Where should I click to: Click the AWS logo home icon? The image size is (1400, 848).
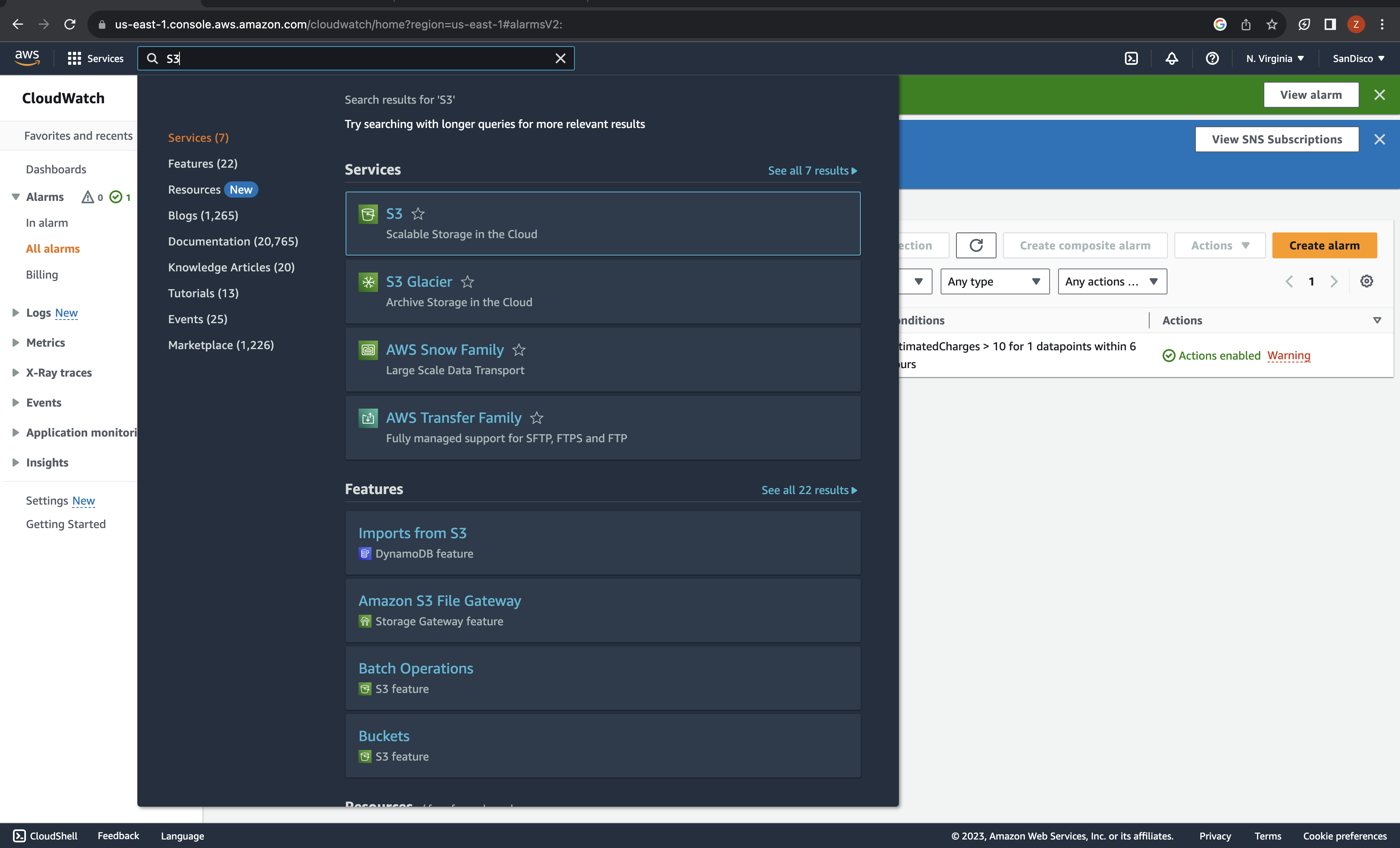[x=27, y=58]
